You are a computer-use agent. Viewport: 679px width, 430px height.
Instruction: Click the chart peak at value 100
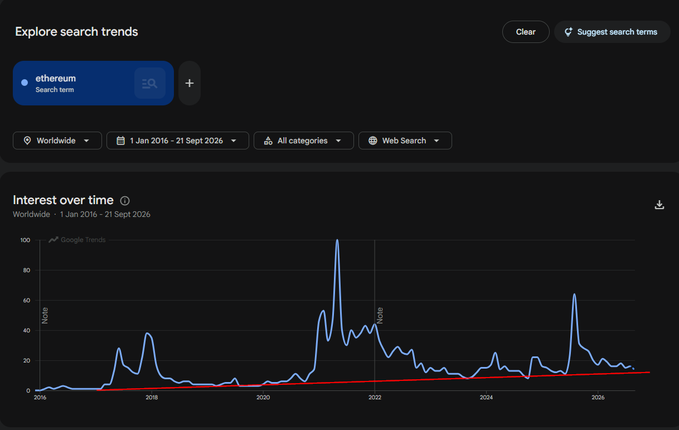(x=337, y=240)
